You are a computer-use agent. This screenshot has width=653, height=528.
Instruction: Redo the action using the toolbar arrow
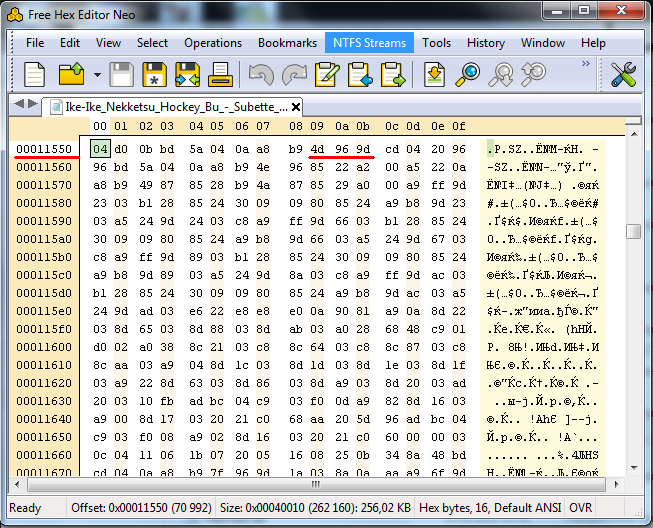pos(294,75)
